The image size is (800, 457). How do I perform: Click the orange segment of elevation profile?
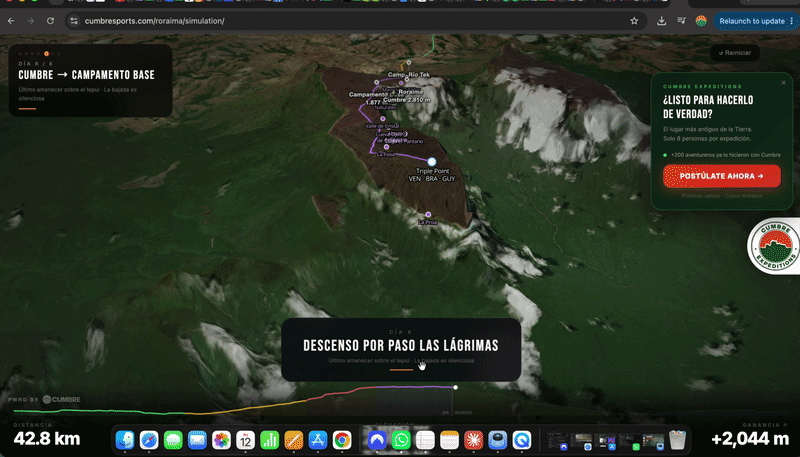pos(245,409)
